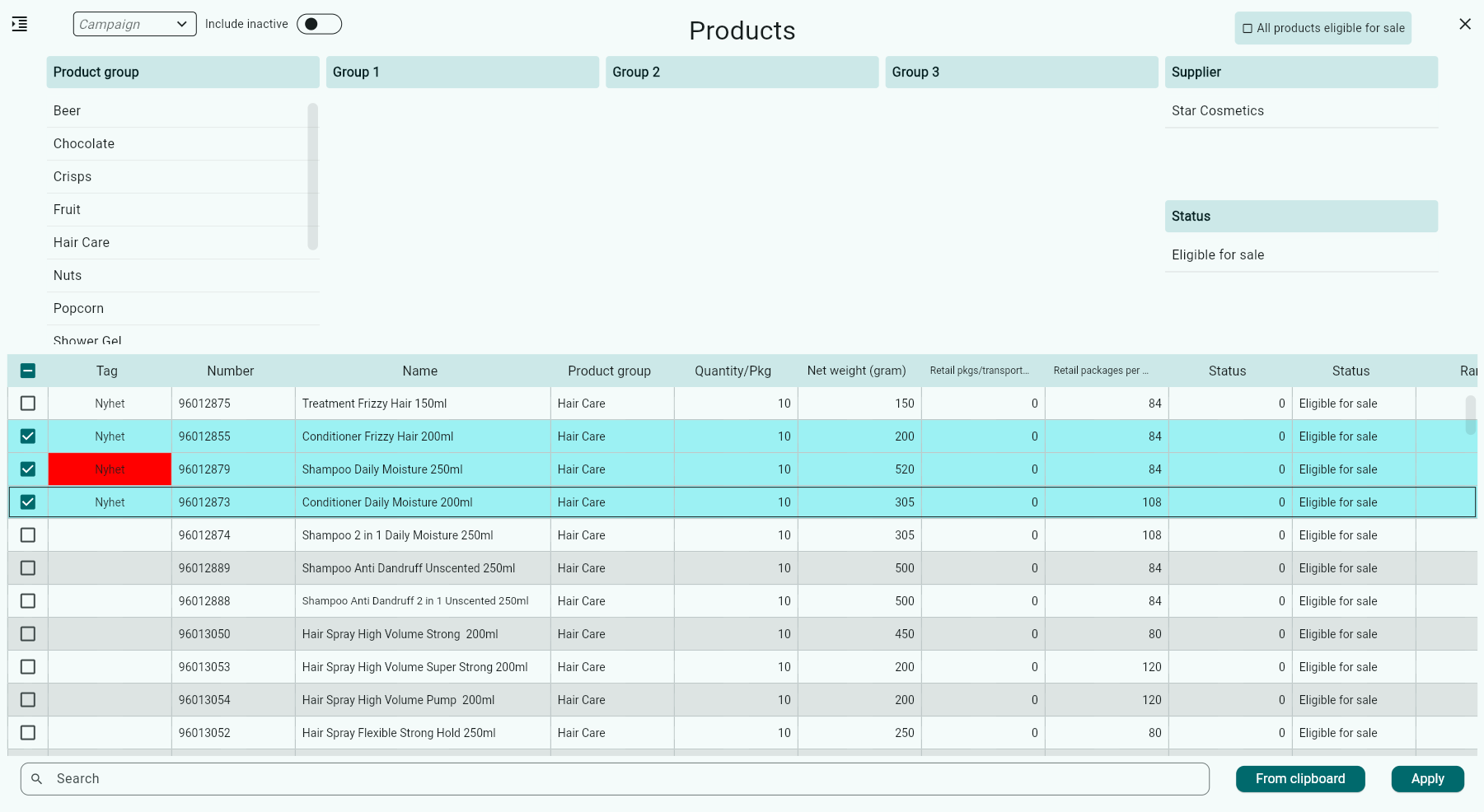Click Treatment Frizzy Hair 150ml name

374,404
